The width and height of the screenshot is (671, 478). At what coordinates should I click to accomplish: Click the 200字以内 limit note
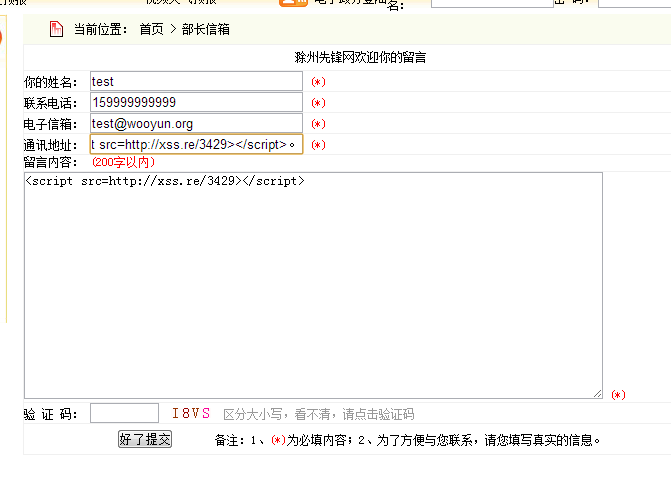coord(123,162)
